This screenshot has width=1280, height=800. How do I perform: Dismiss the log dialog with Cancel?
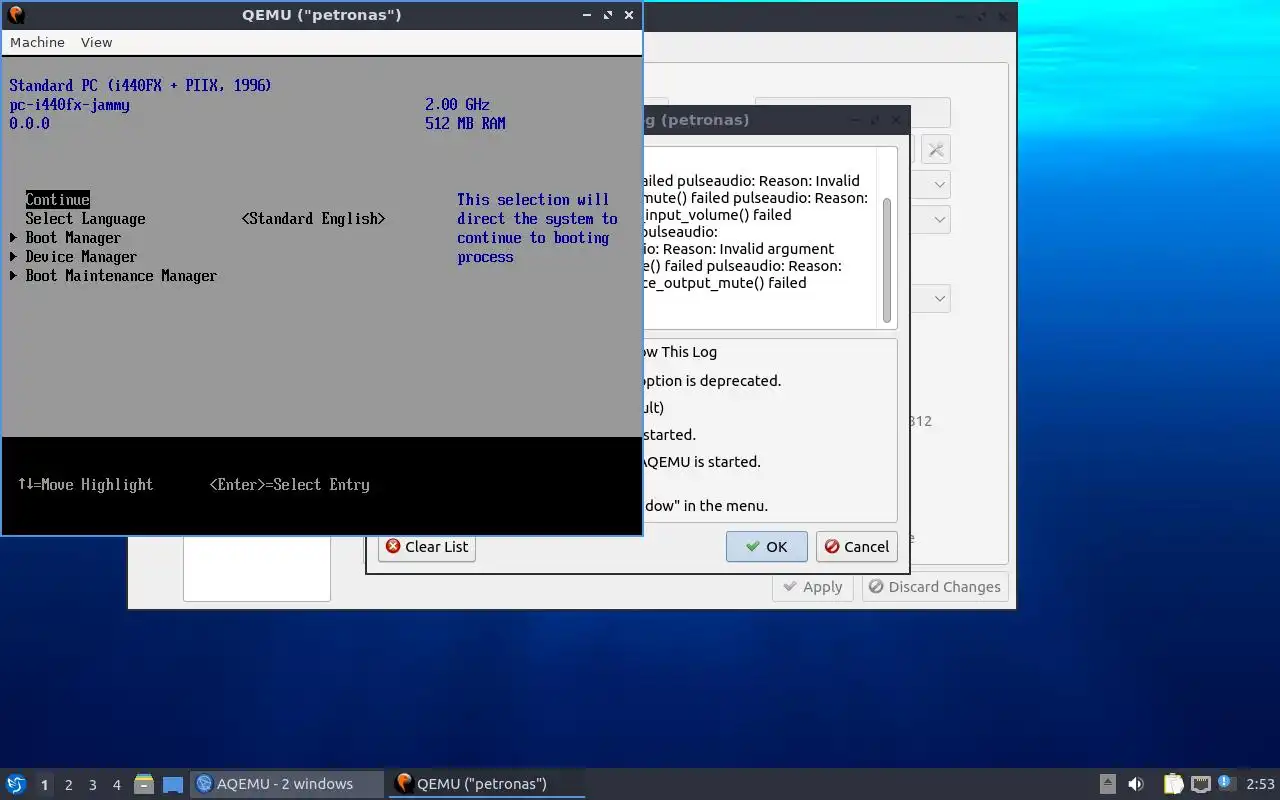[856, 546]
